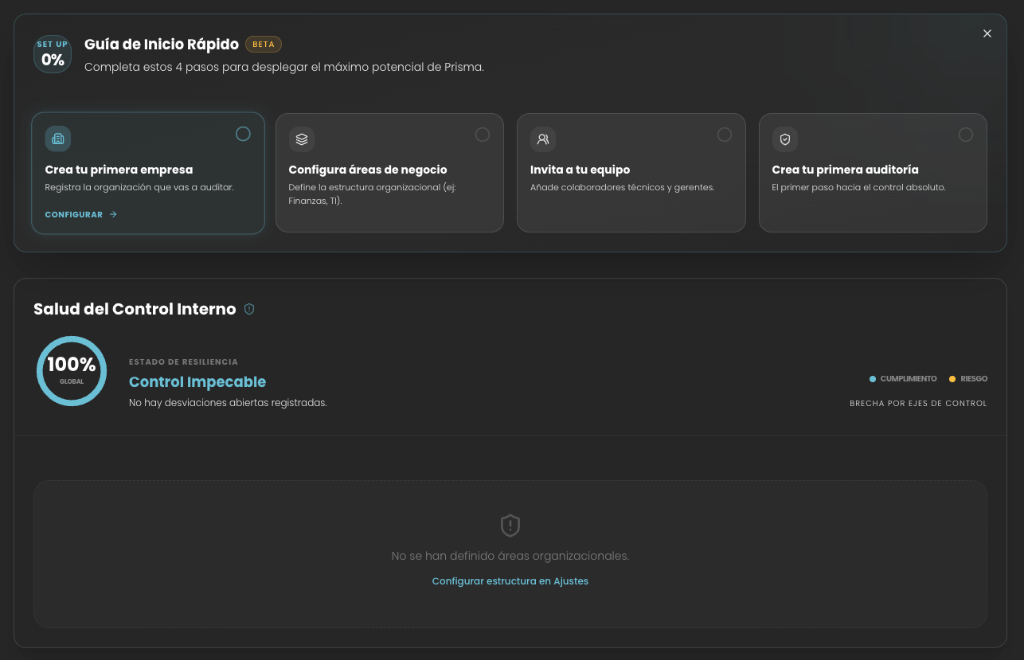Select the Invita a tu equipo step circle
Screen dimensions: 1024x660
[x=724, y=134]
